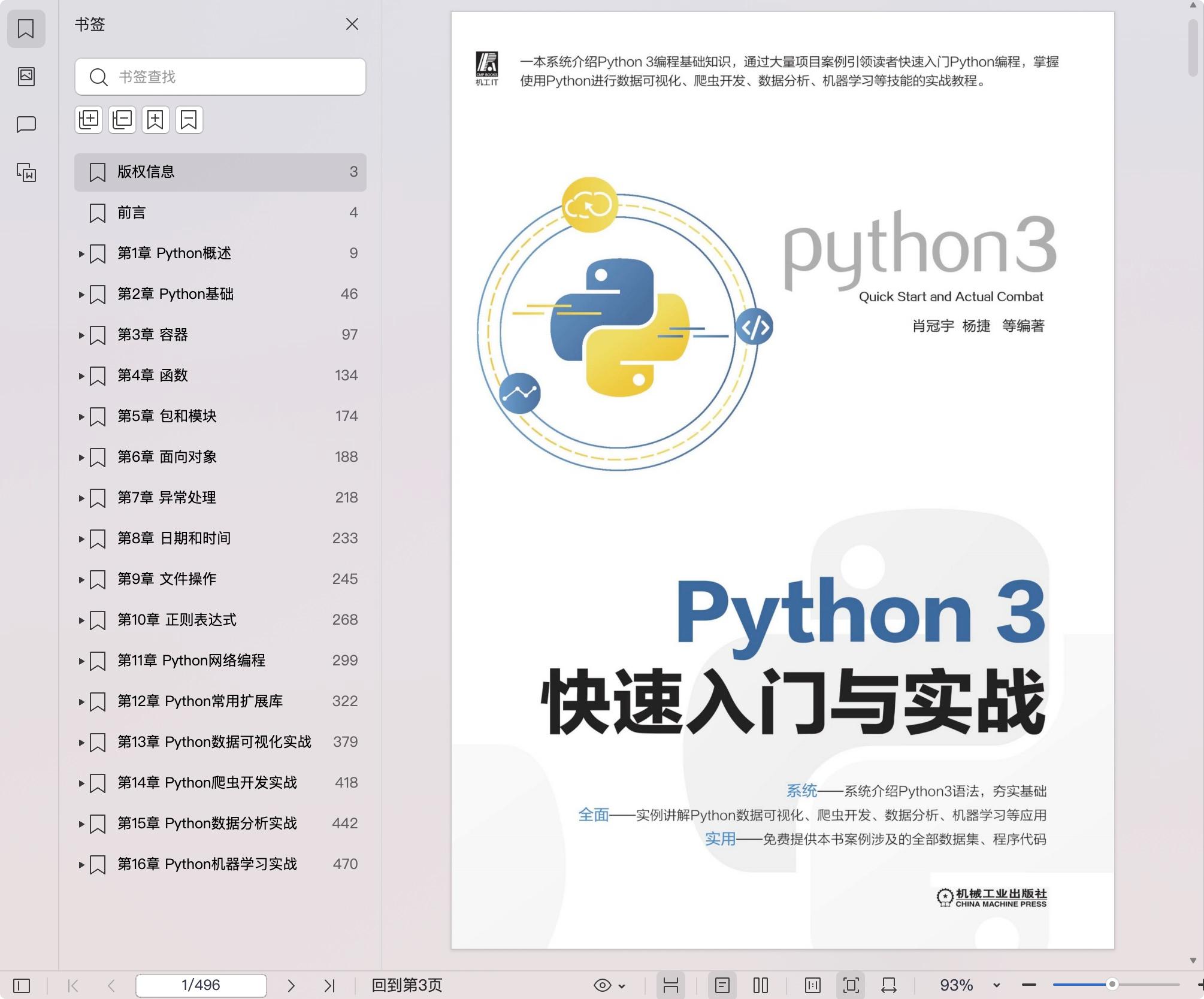Click the page number field 1/496

coord(201,985)
